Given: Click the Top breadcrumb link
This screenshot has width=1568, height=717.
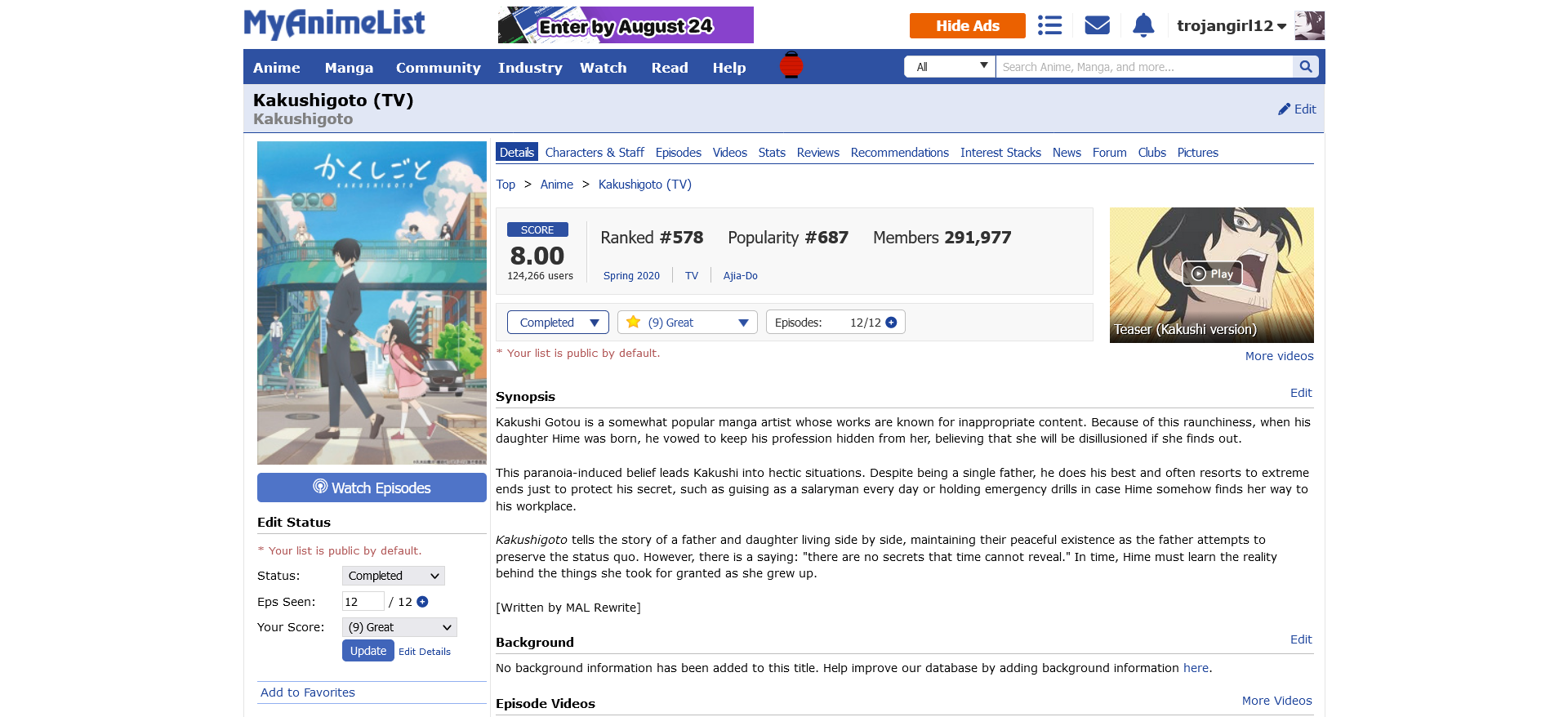Looking at the screenshot, I should tap(506, 185).
